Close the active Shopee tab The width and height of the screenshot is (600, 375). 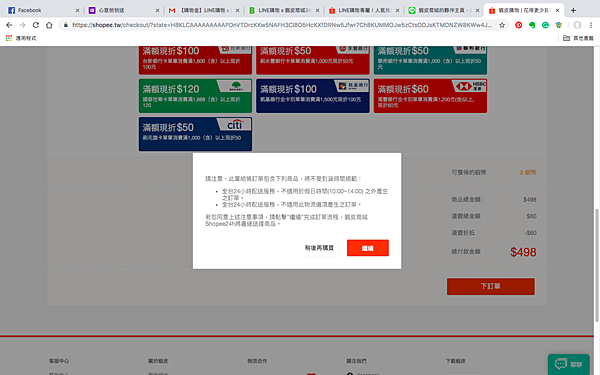coord(558,10)
